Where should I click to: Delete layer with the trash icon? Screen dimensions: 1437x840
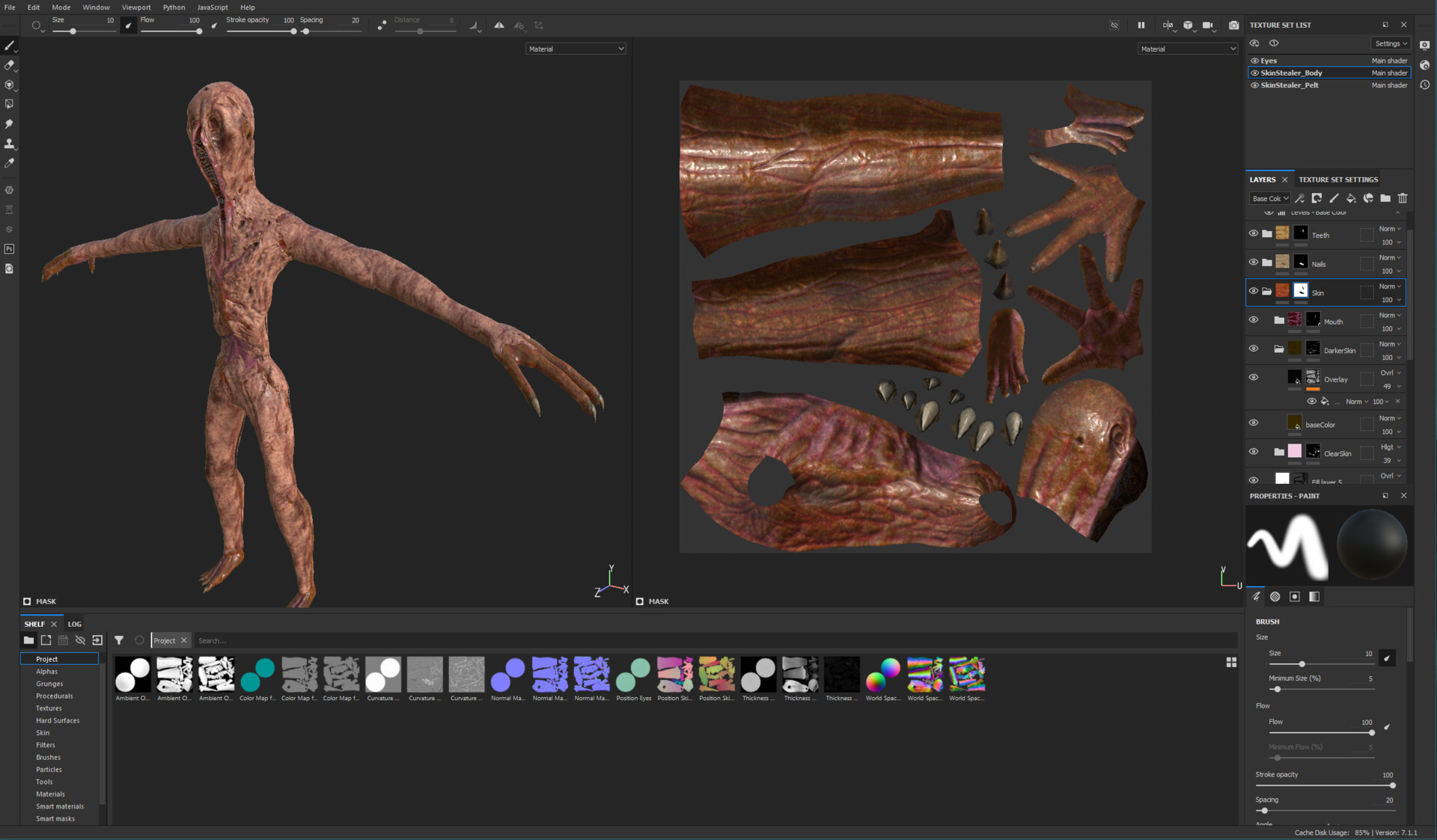point(1403,198)
